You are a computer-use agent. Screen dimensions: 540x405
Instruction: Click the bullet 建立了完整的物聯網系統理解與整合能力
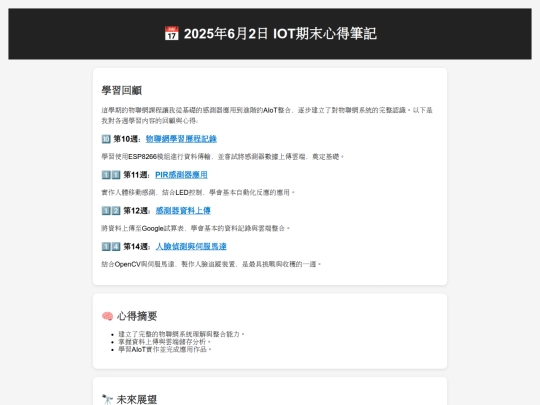tap(181, 334)
